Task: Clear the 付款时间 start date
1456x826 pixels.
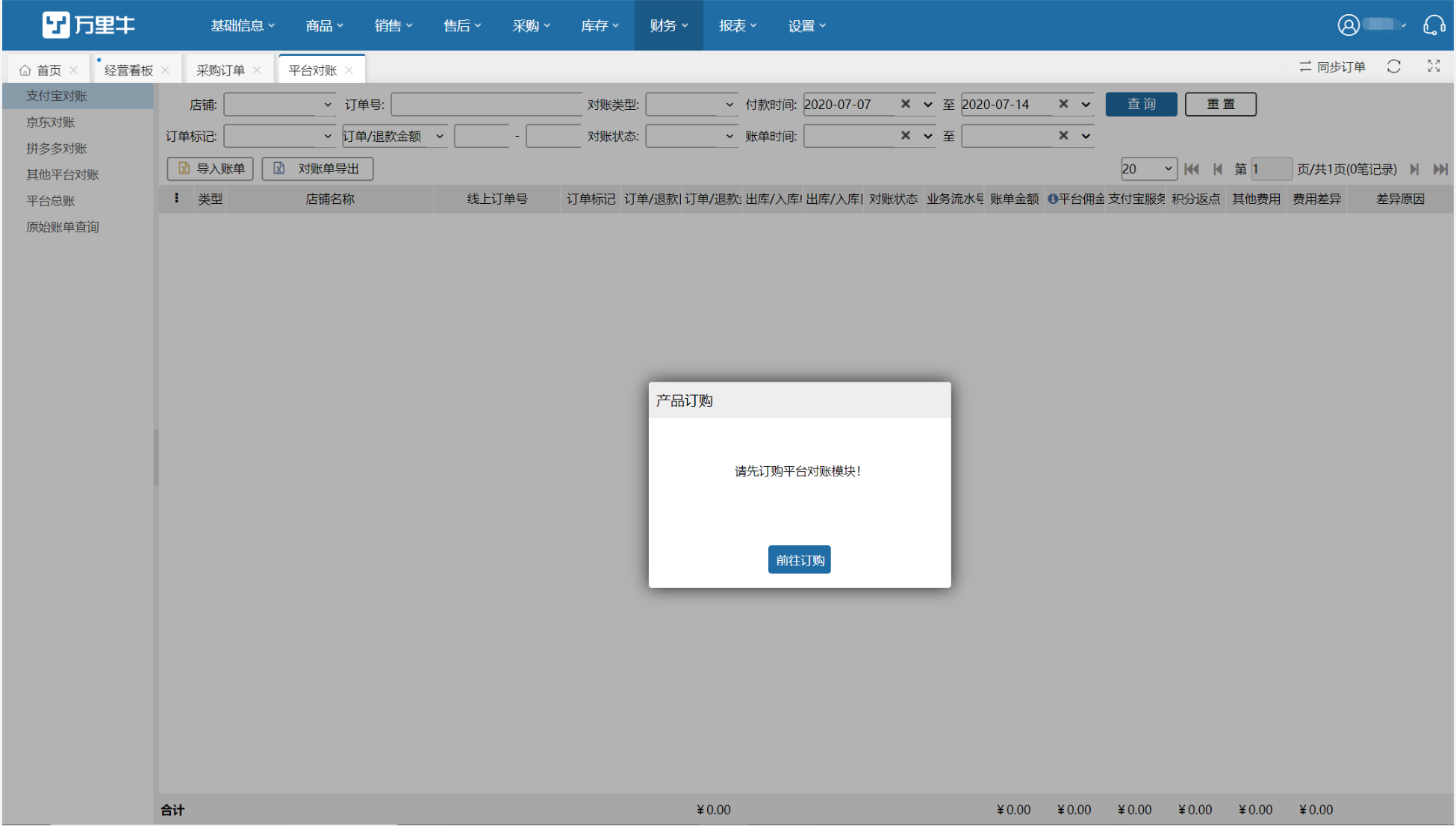Action: (x=905, y=104)
